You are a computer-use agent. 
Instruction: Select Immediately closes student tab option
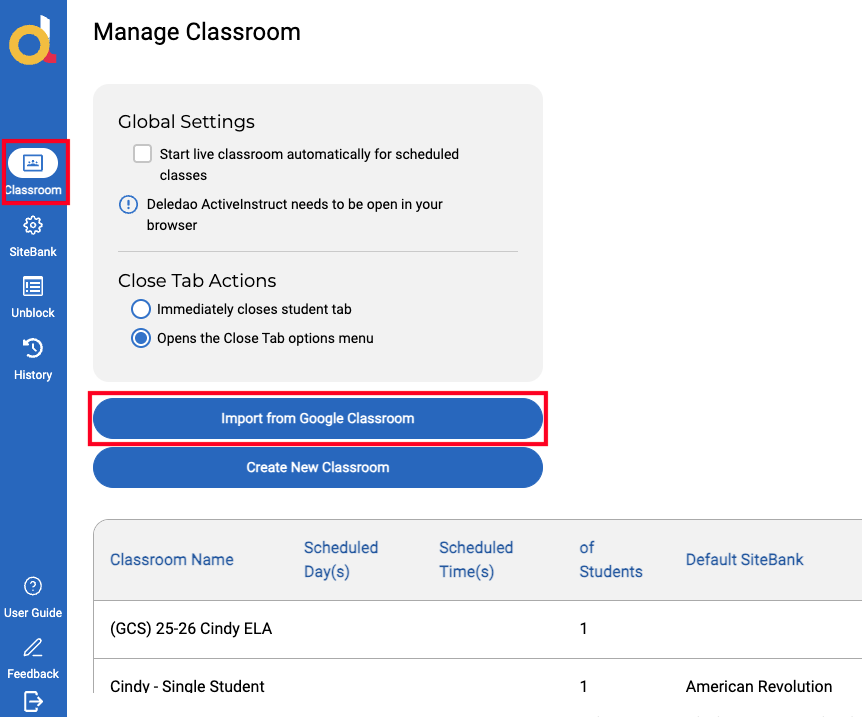[141, 309]
